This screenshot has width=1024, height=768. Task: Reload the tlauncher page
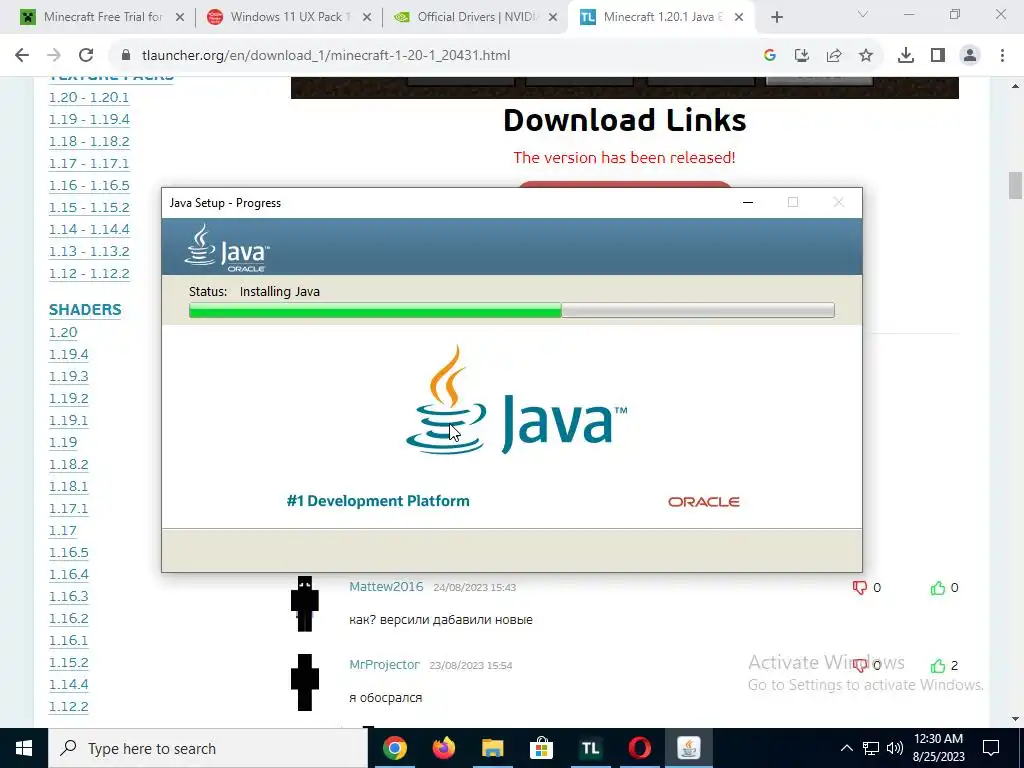click(86, 56)
